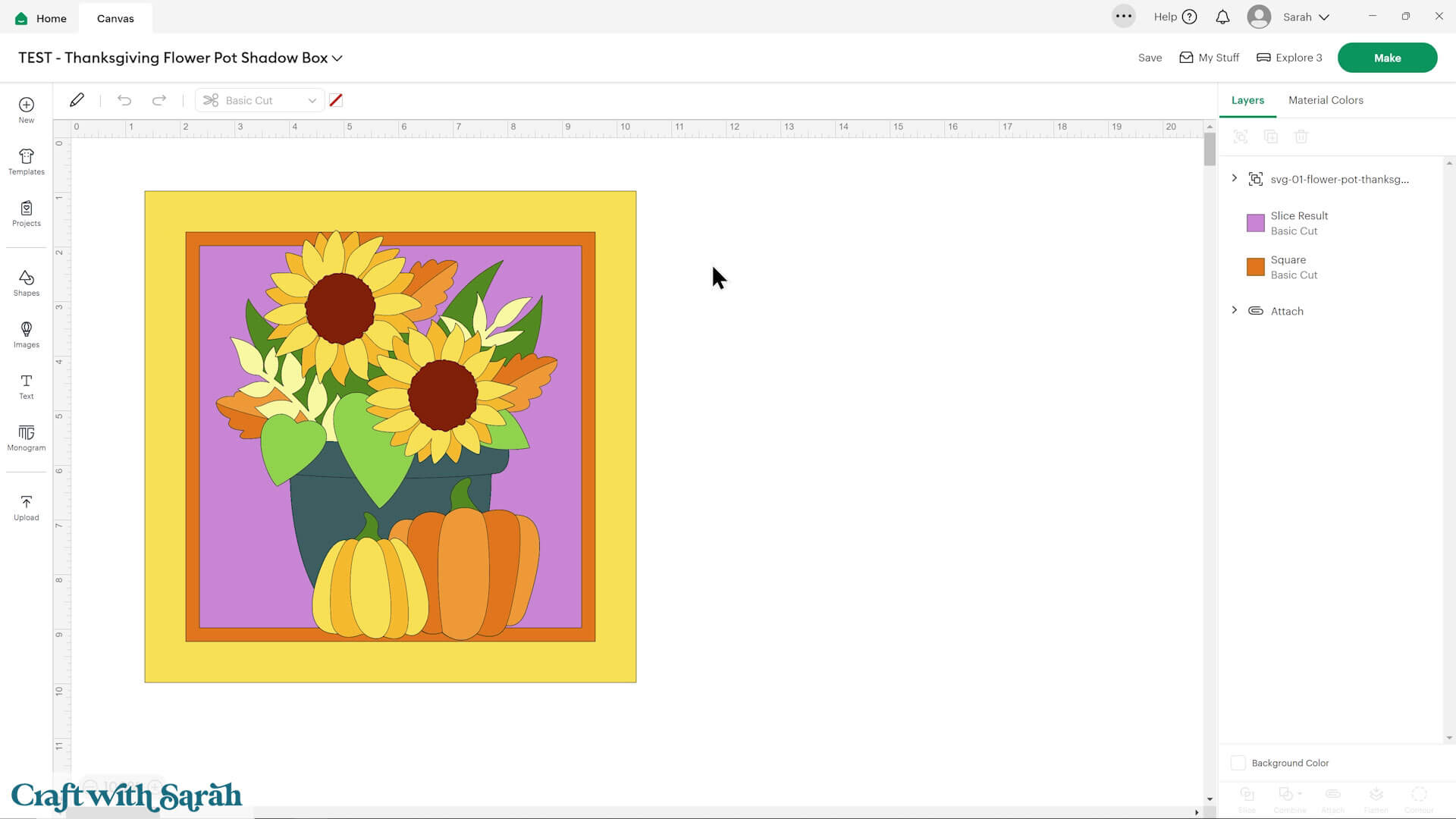Viewport: 1456px width, 819px height.
Task: Expand the Attach layer group
Action: point(1235,310)
